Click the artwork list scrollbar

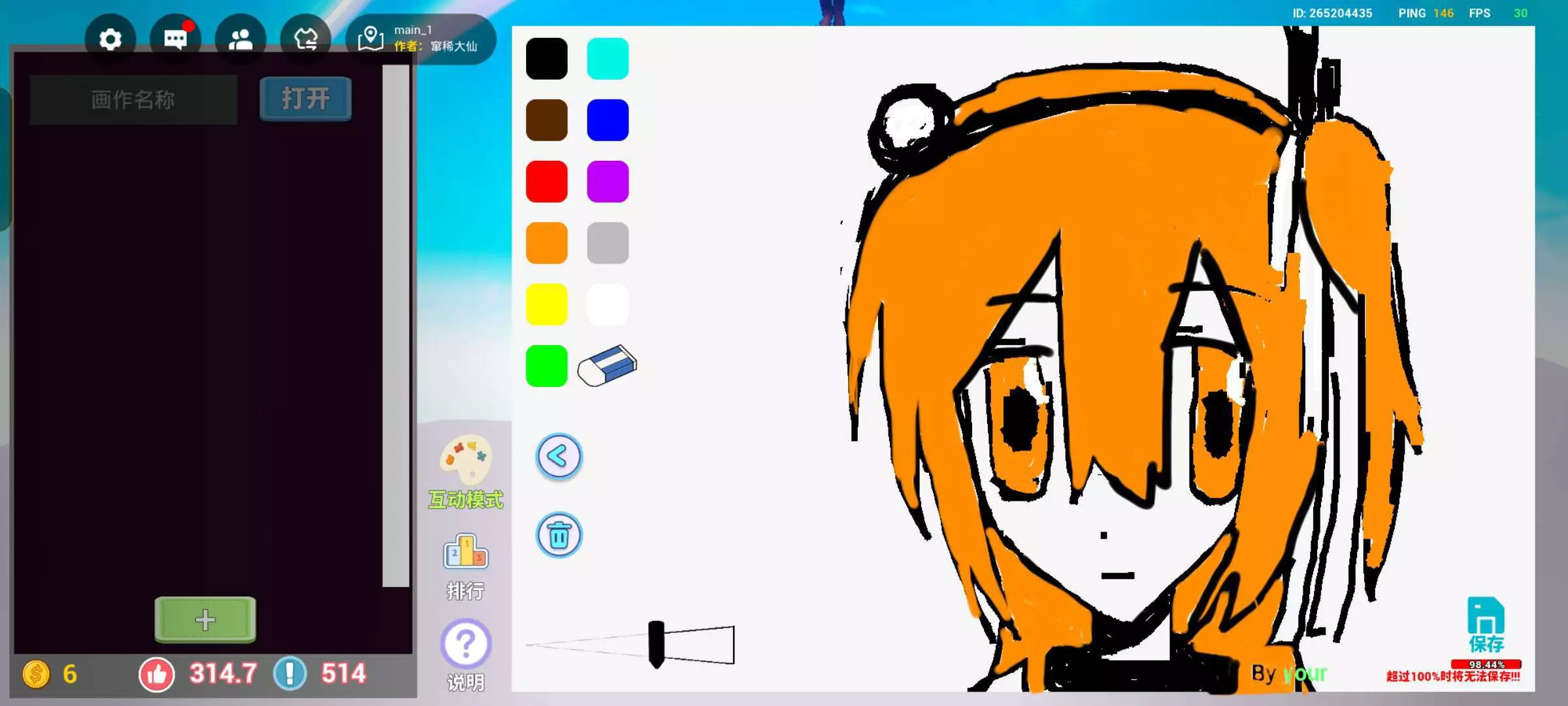point(395,327)
